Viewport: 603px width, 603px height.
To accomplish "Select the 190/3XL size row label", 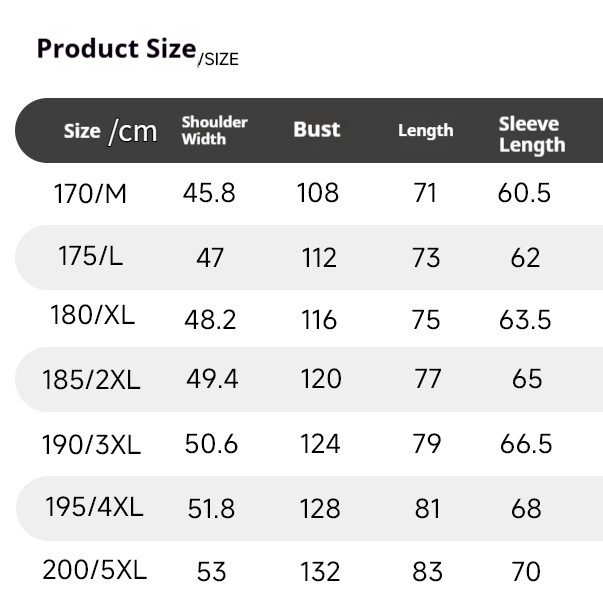I will tap(92, 443).
